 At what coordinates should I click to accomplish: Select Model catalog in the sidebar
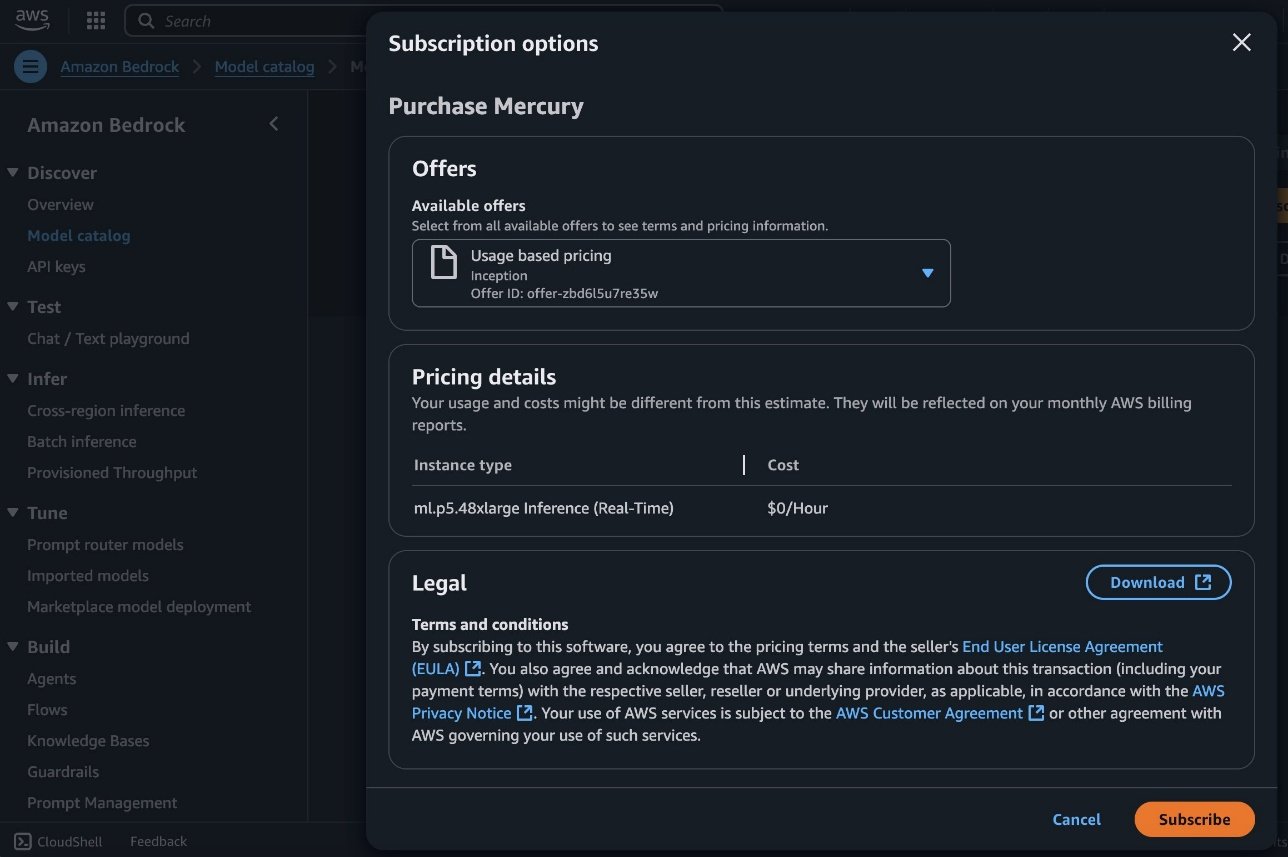tap(79, 235)
